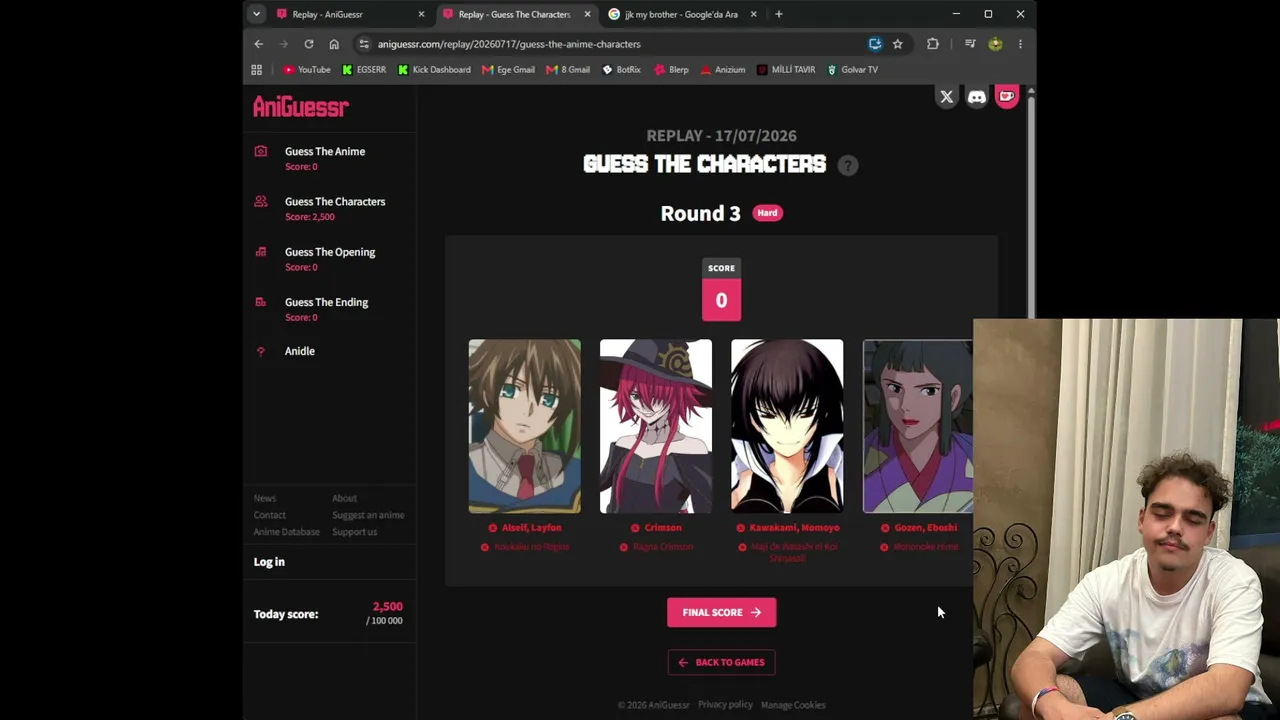1280x720 pixels.
Task: Open the bookmarks apps grid icon
Action: [x=257, y=70]
